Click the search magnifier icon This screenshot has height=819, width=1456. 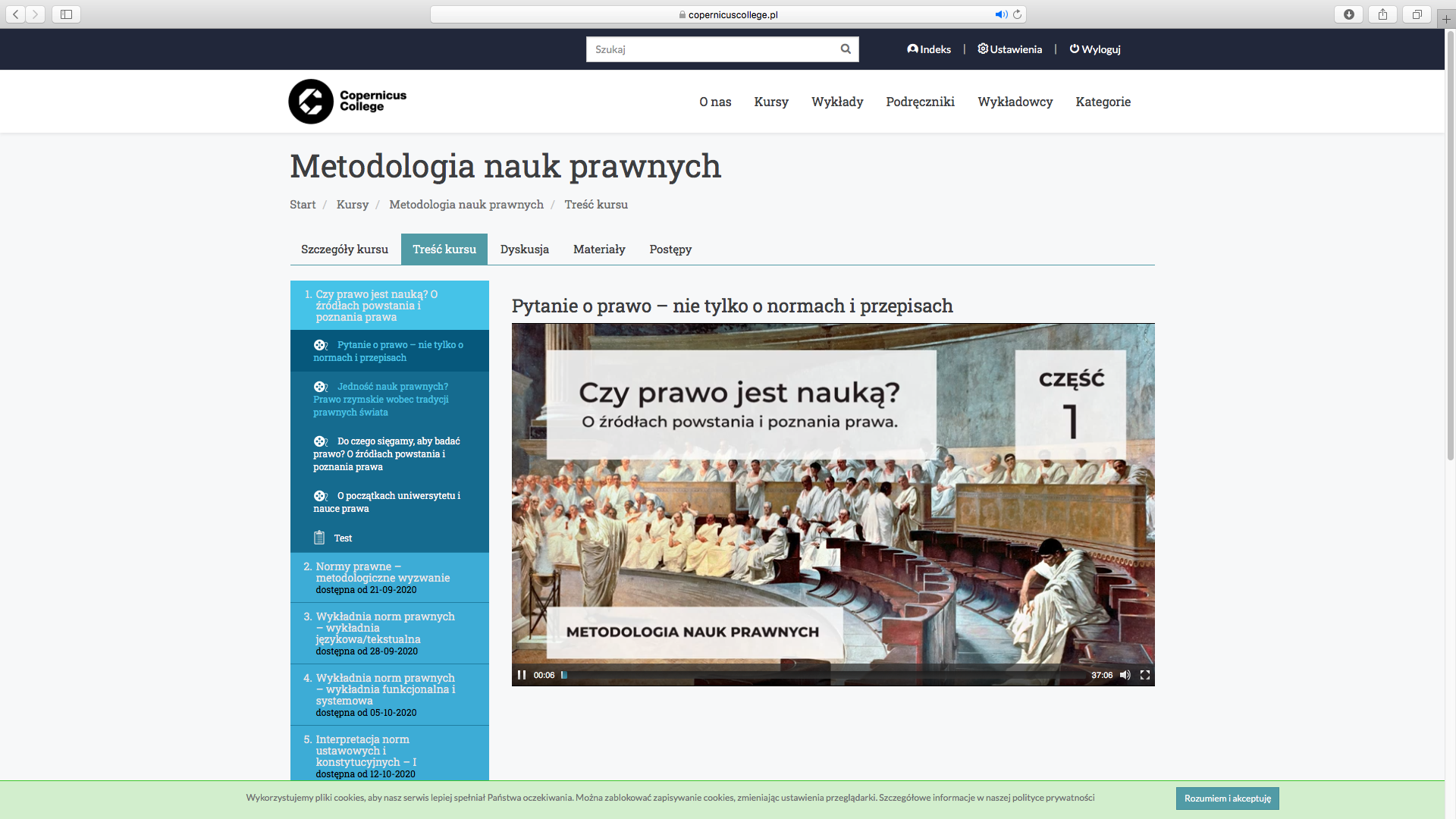[846, 49]
